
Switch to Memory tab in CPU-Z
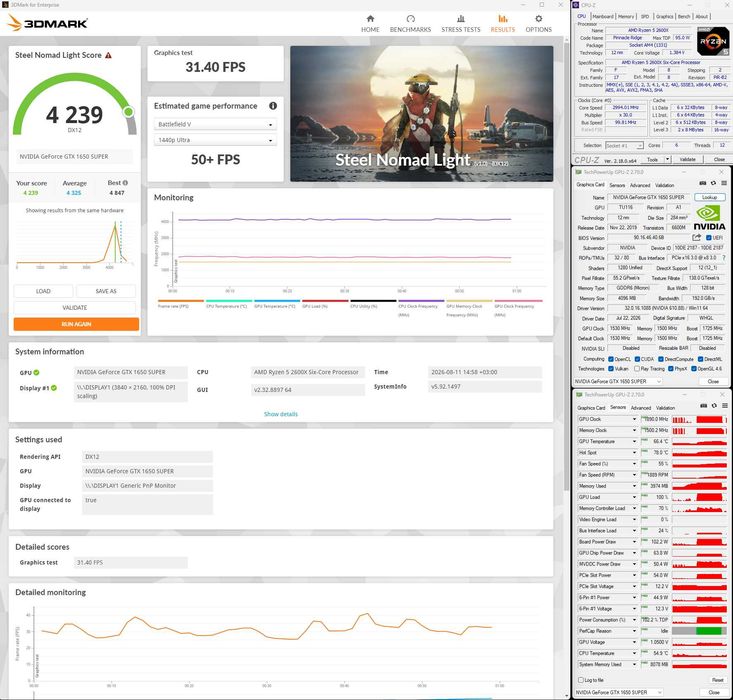point(626,16)
